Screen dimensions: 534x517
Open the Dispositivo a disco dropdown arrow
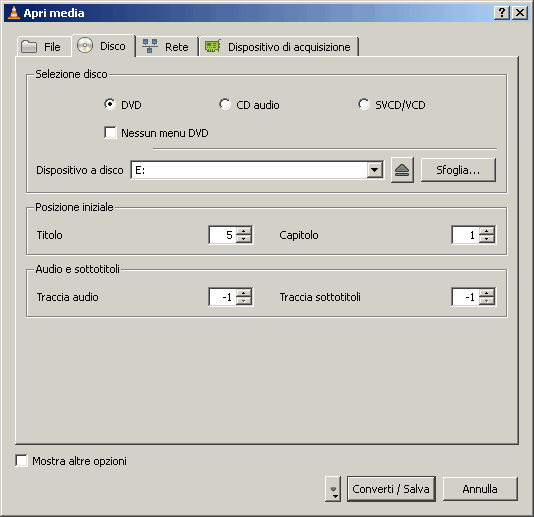pyautogui.click(x=375, y=170)
